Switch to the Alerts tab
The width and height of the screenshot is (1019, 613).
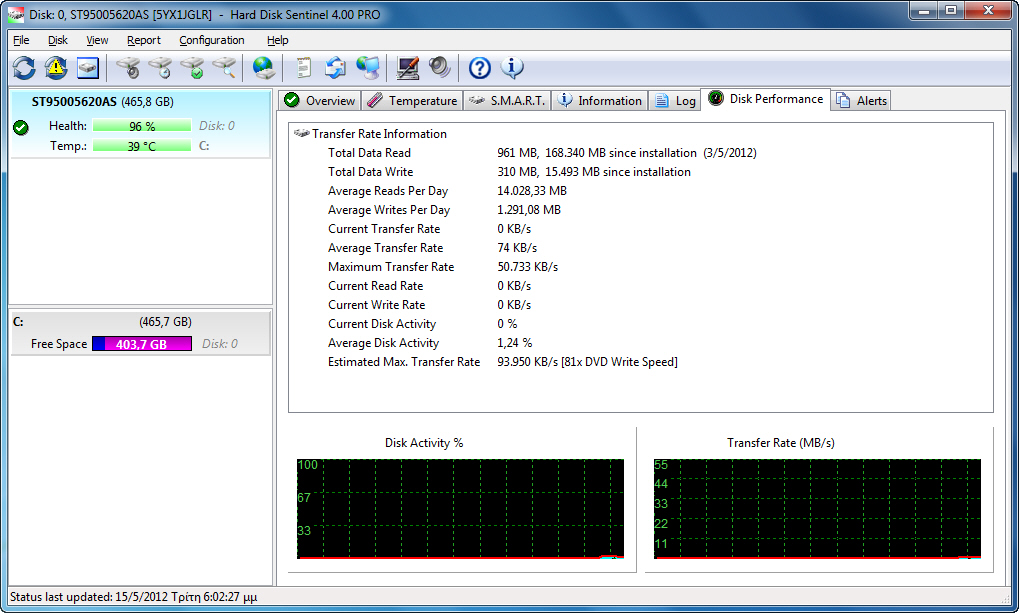tap(861, 101)
